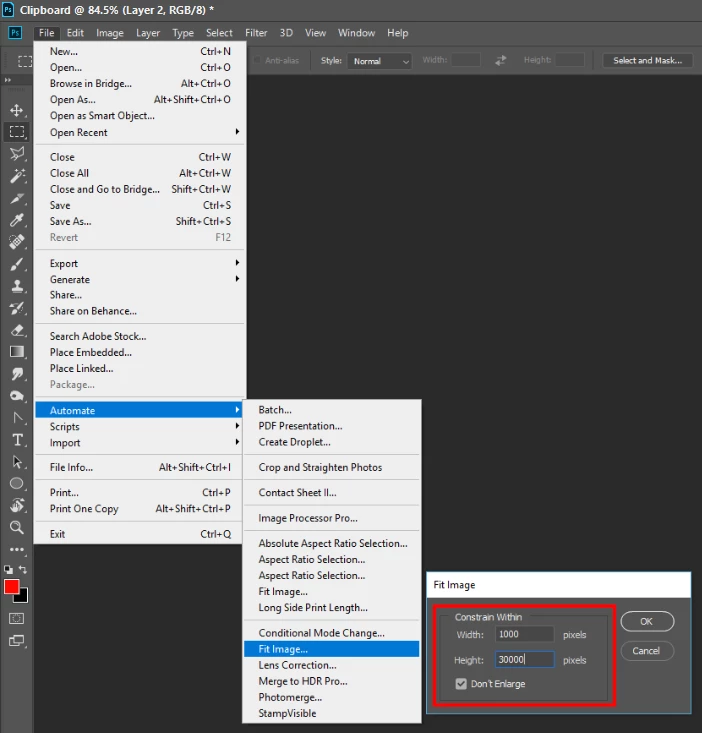This screenshot has width=702, height=733.
Task: Choose Photomerge... in Automate submenu
Action: tap(332, 697)
